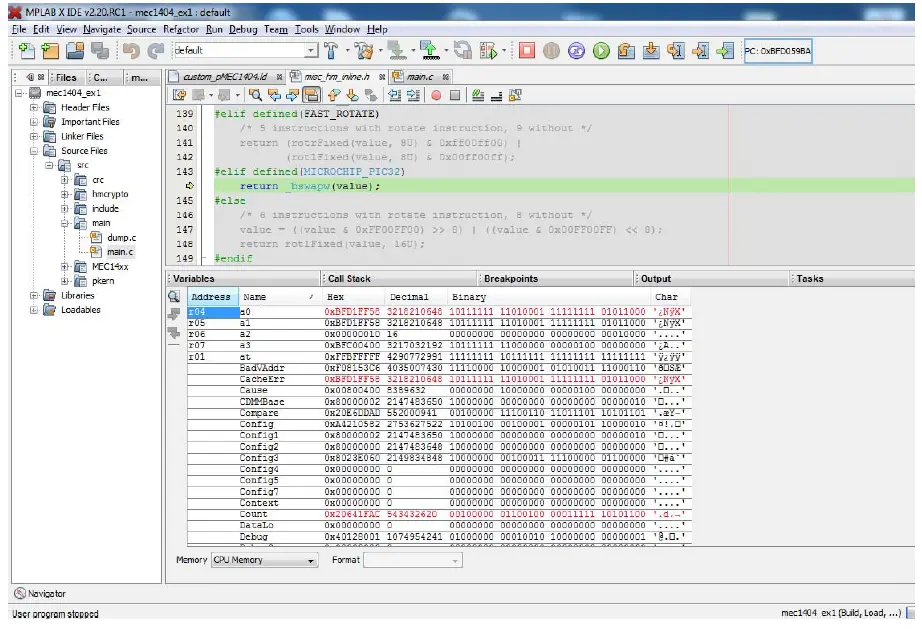Expand the Header Files folder

(35, 107)
